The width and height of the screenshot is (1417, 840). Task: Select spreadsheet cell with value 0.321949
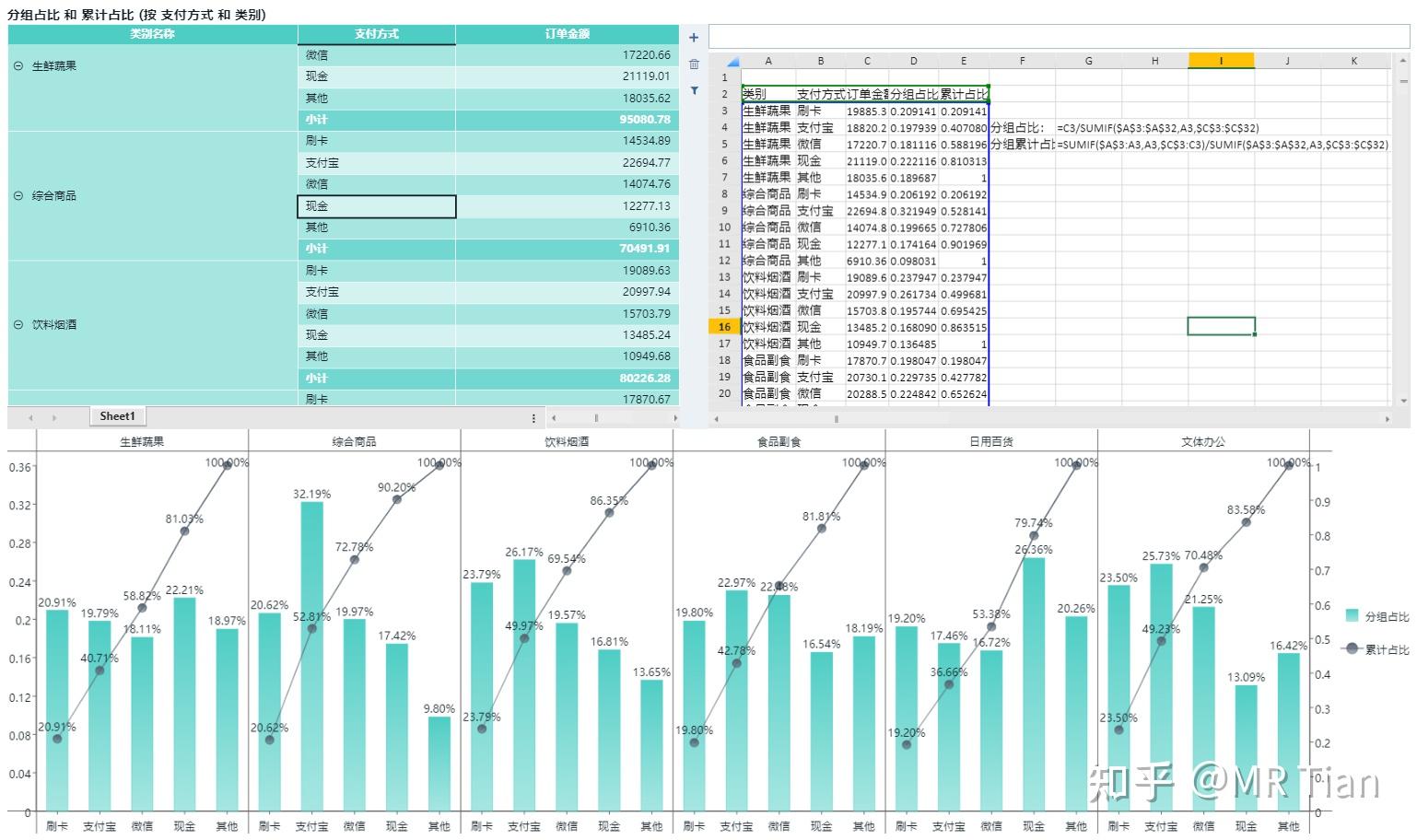pos(914,211)
